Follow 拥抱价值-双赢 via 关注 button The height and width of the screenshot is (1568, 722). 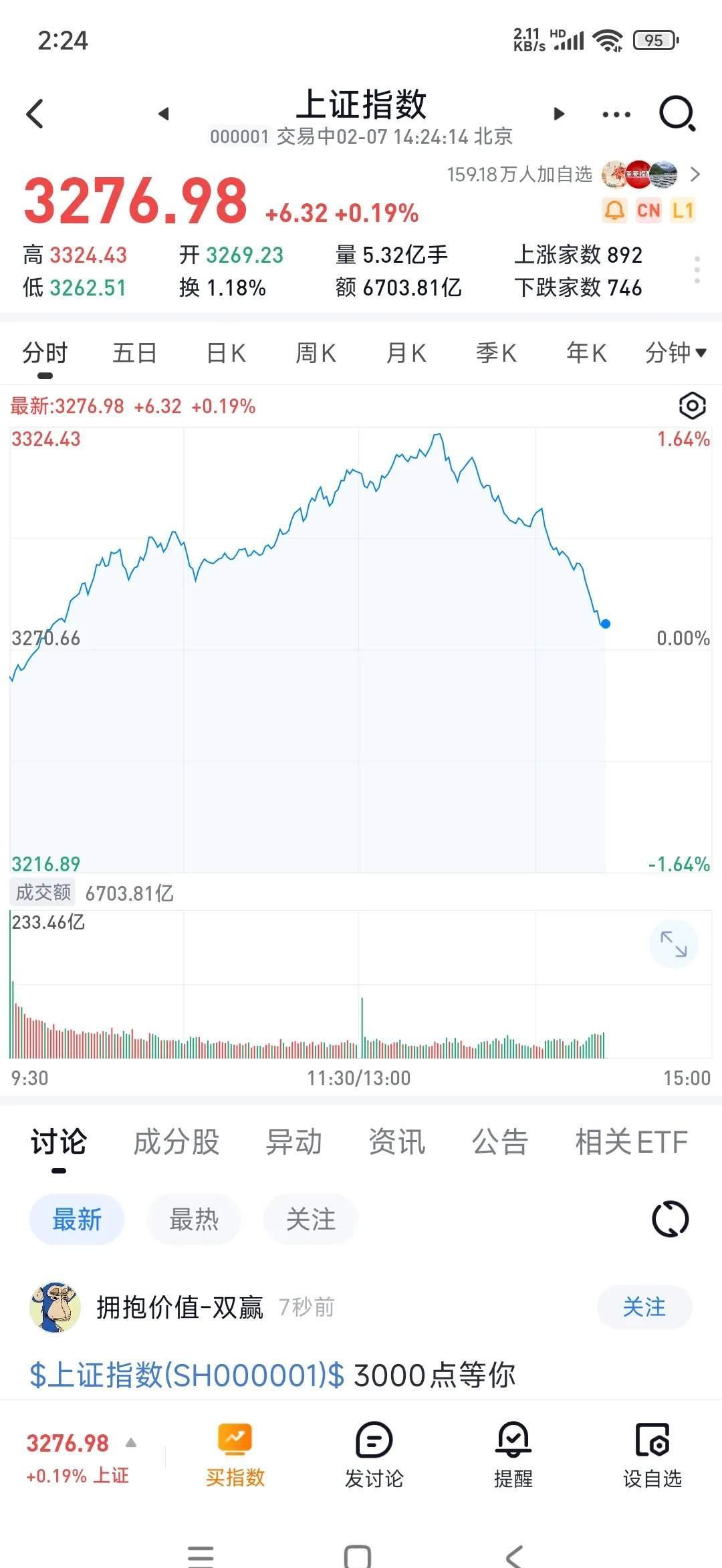click(644, 1307)
